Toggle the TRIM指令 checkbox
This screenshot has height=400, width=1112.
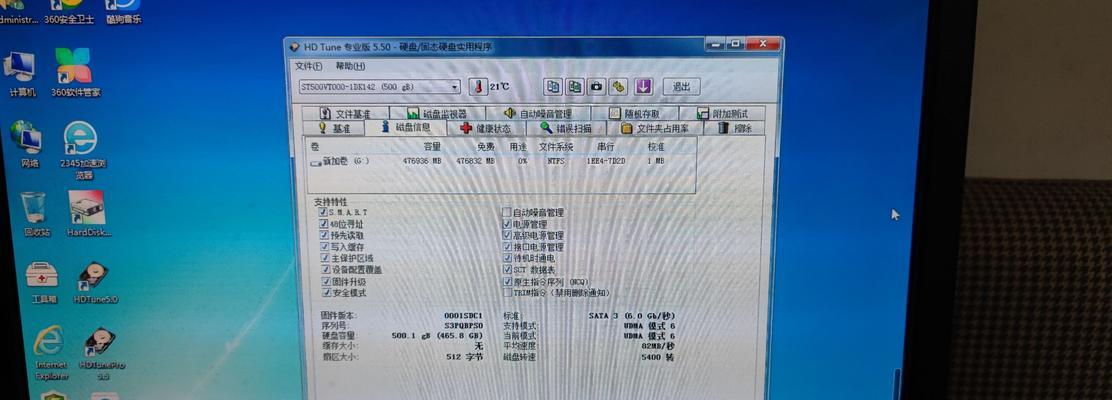point(506,292)
